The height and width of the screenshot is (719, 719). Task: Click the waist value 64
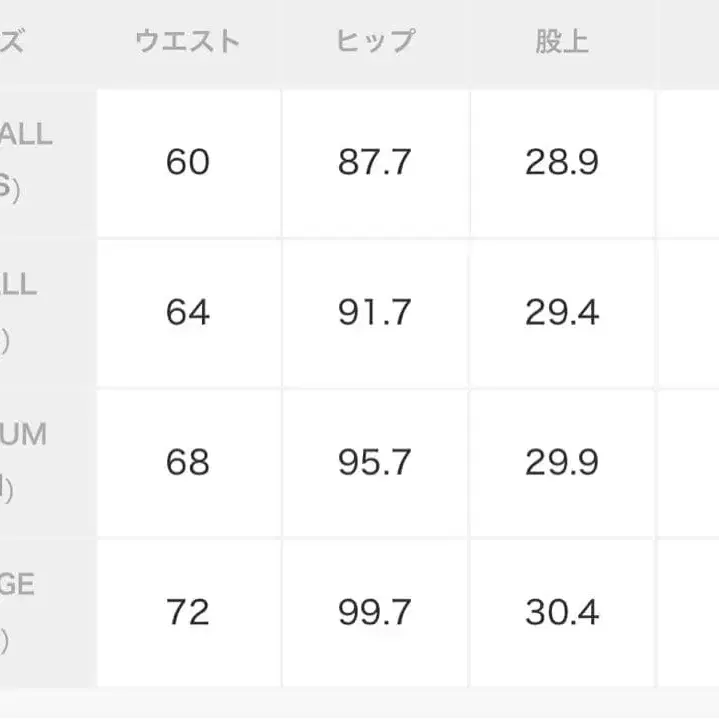pyautogui.click(x=188, y=312)
